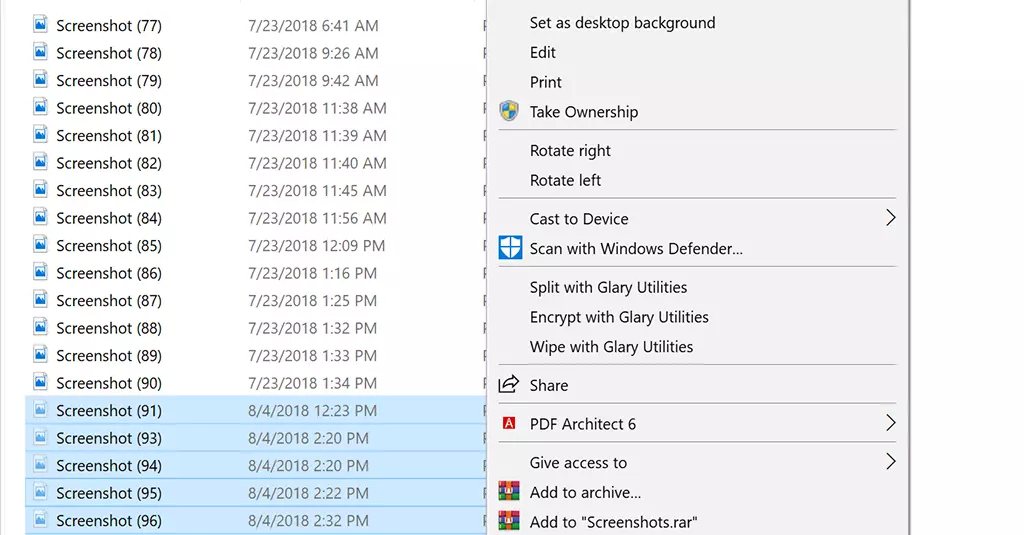Click the PDF Architect 6 red icon
The width and height of the screenshot is (1024, 535).
[x=509, y=424]
